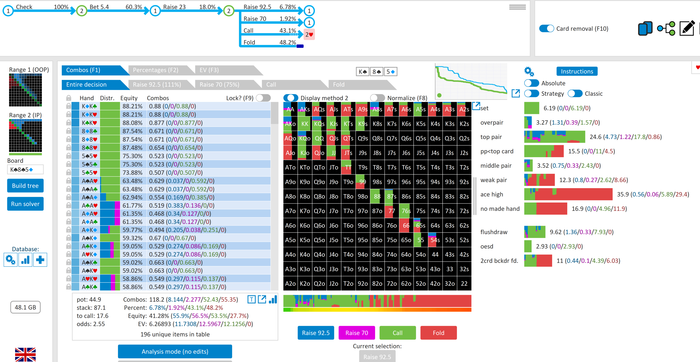
Task: Select the Raise 92.5 (111%) tab
Action: pos(162,85)
